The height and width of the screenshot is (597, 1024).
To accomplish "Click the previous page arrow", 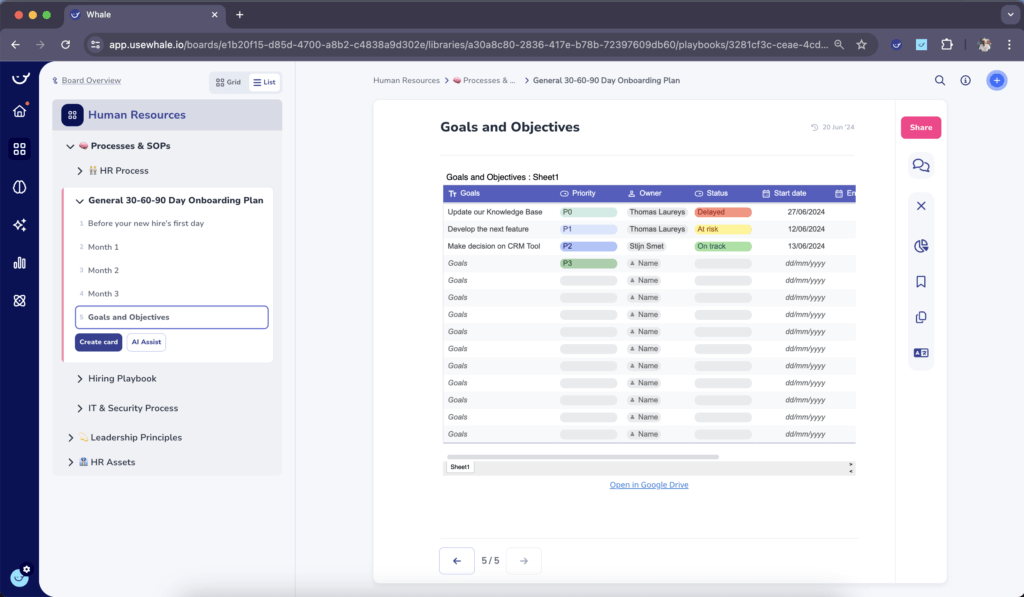I will click(457, 561).
